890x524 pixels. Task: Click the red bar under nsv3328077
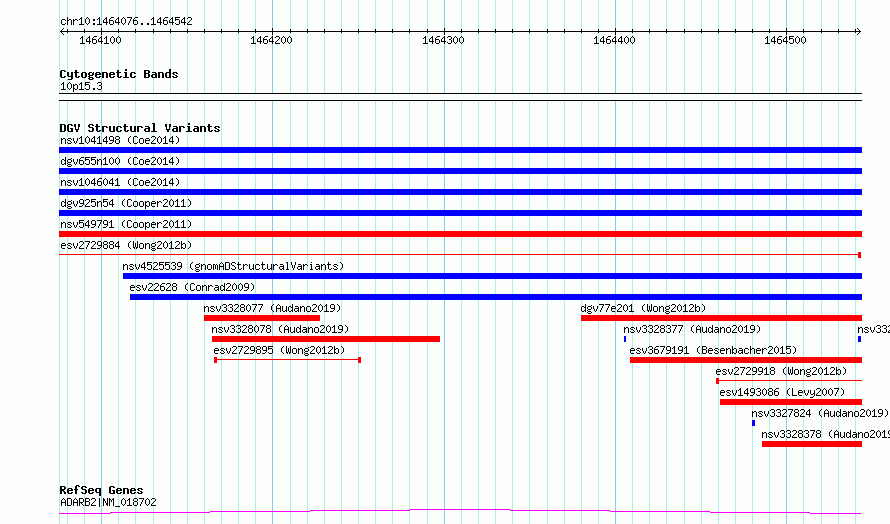(262, 318)
